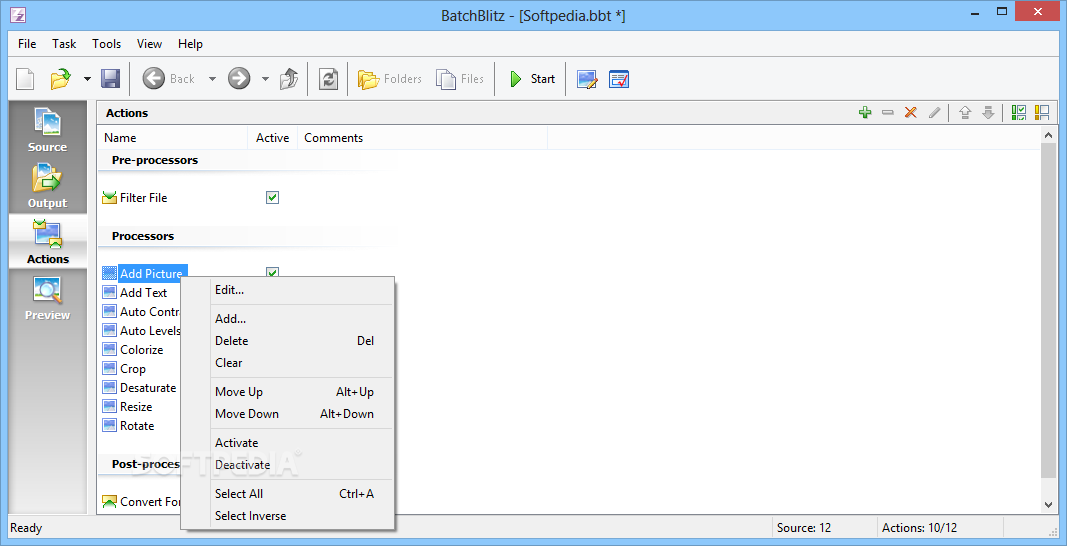Activate all actions checklist icon

click(1019, 113)
